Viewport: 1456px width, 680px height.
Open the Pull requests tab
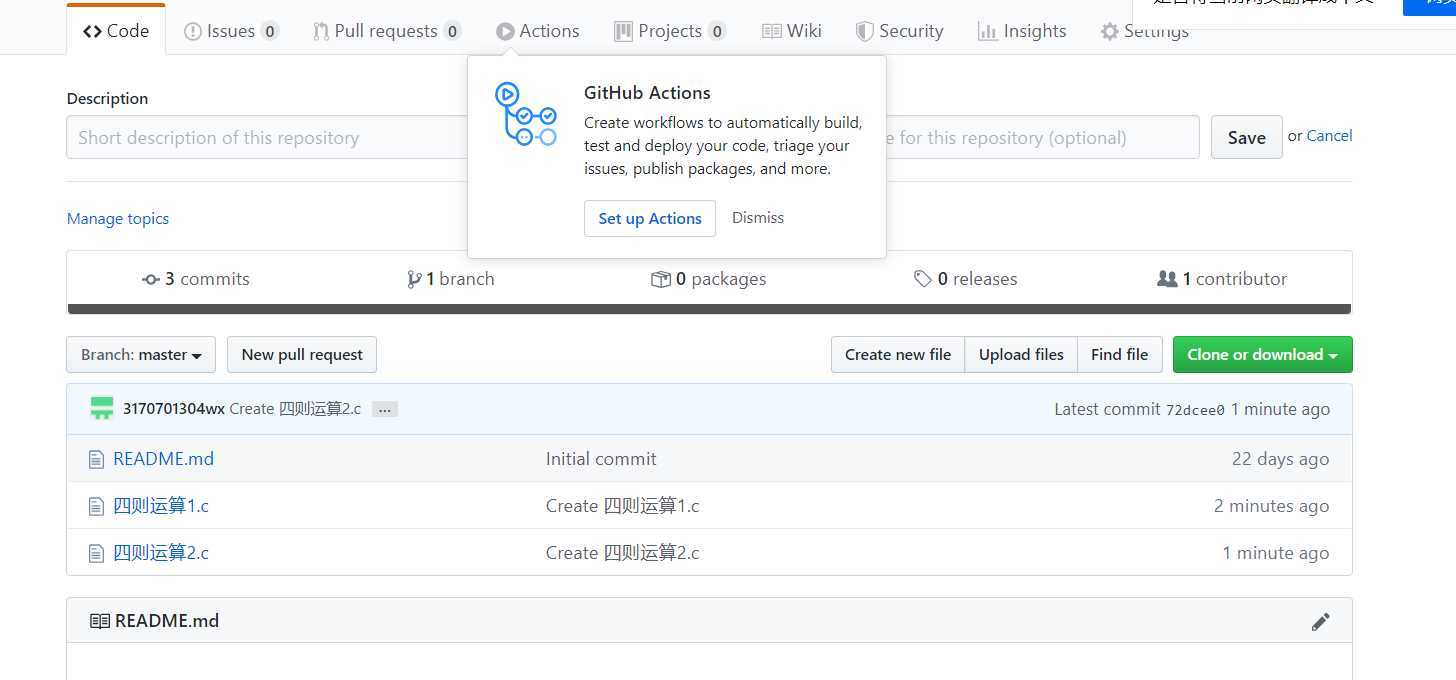[x=386, y=31]
